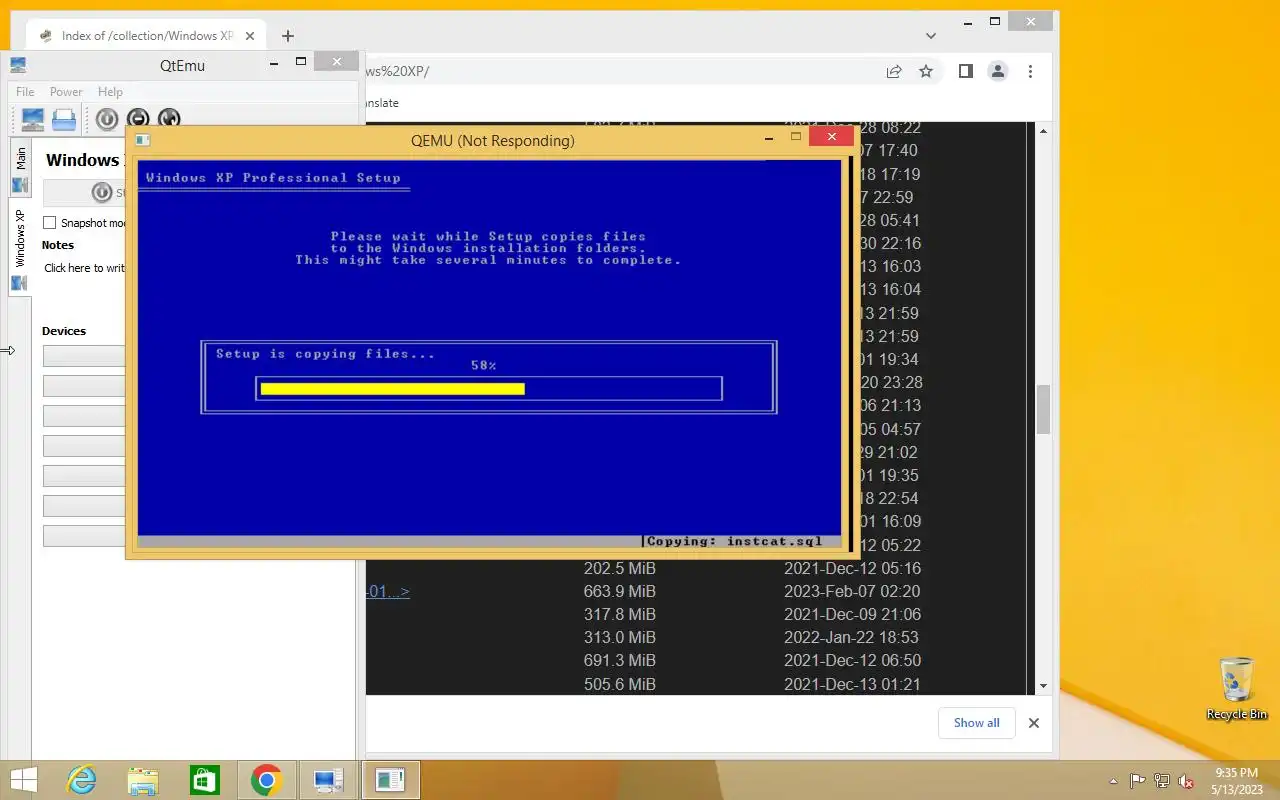Open the Help menu in QtEmu

point(110,91)
